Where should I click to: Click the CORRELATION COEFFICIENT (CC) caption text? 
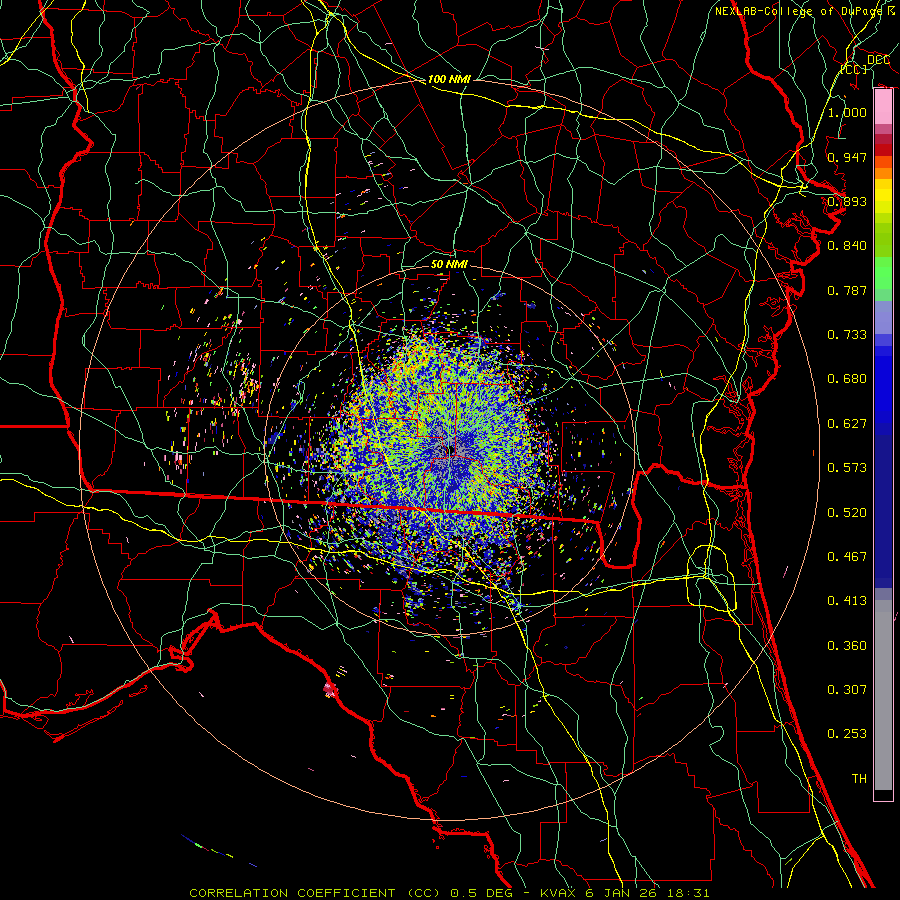point(315,893)
